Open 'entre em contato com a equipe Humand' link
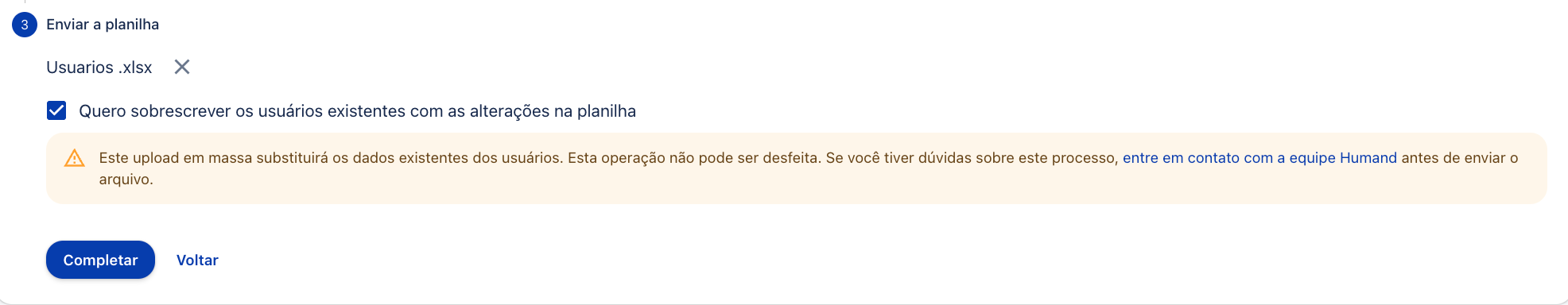 [x=1259, y=158]
